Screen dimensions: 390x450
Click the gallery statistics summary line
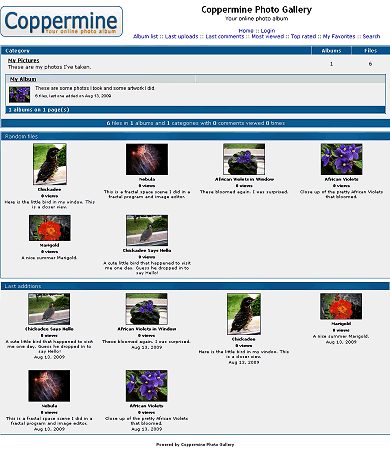click(x=196, y=123)
